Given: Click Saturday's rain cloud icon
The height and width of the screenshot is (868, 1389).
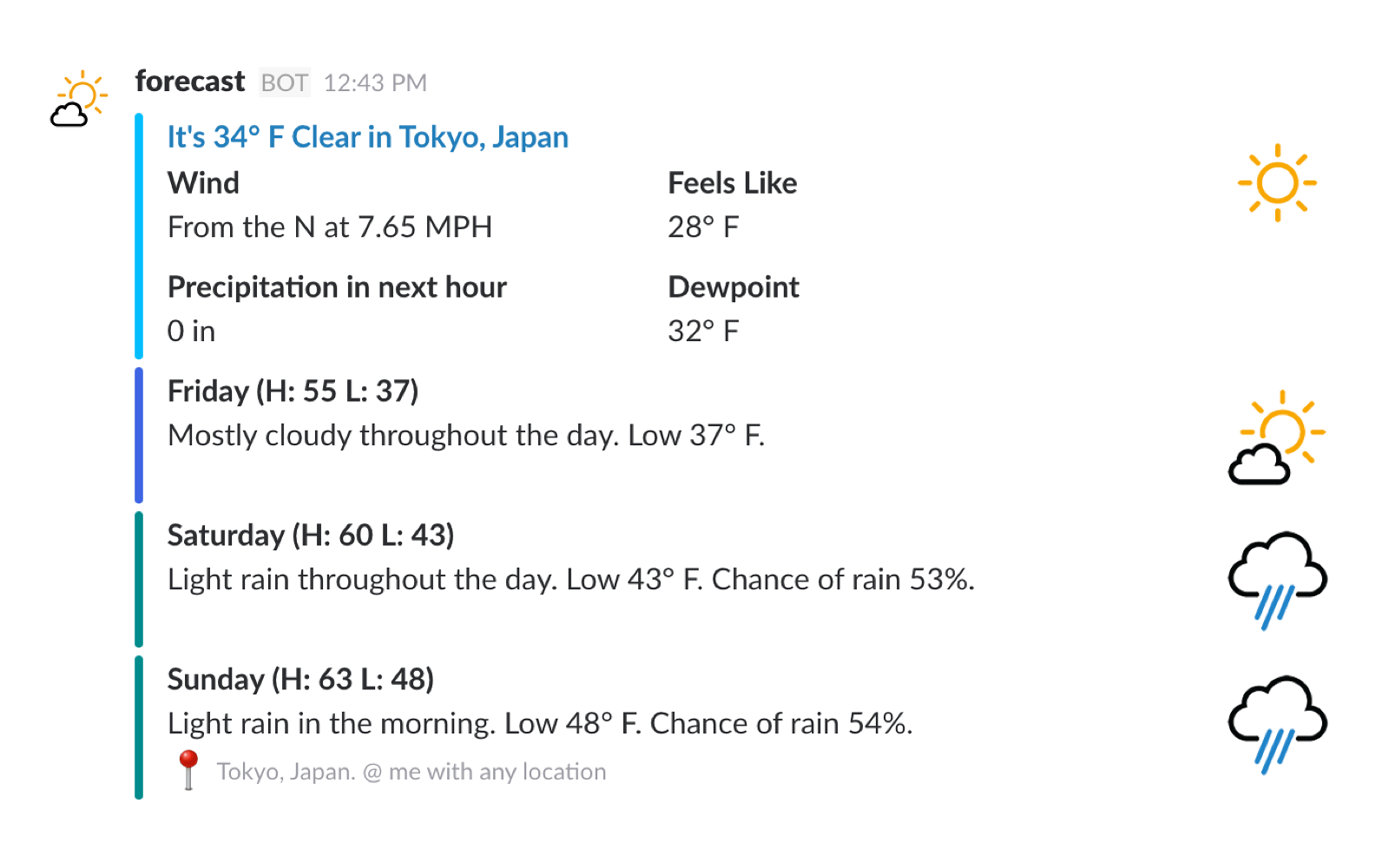Looking at the screenshot, I should click(1277, 579).
